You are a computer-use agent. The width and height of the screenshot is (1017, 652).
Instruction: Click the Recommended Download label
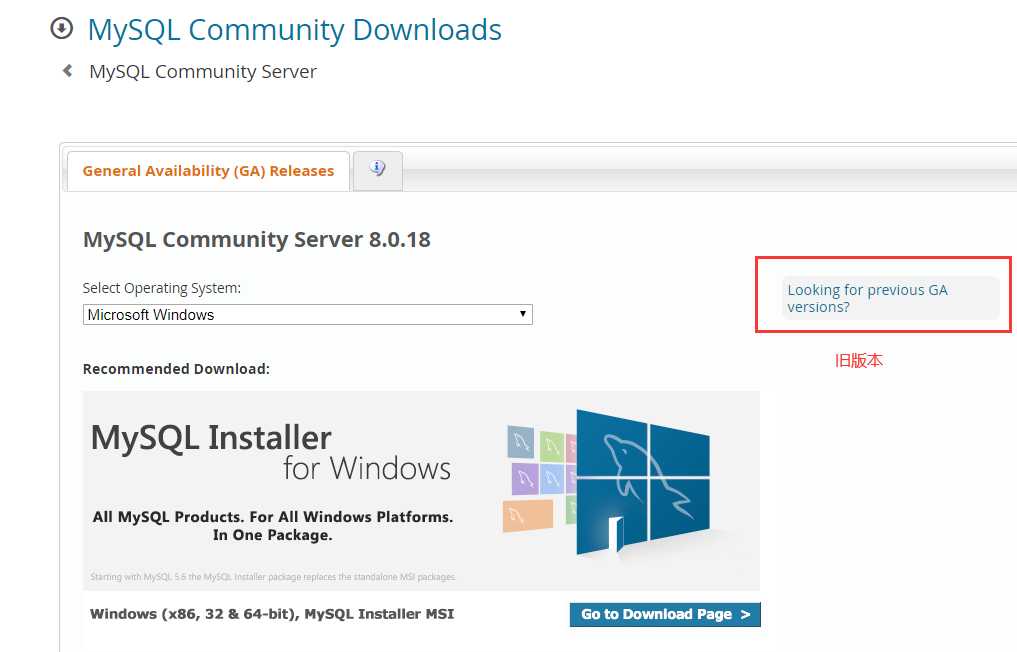[176, 369]
